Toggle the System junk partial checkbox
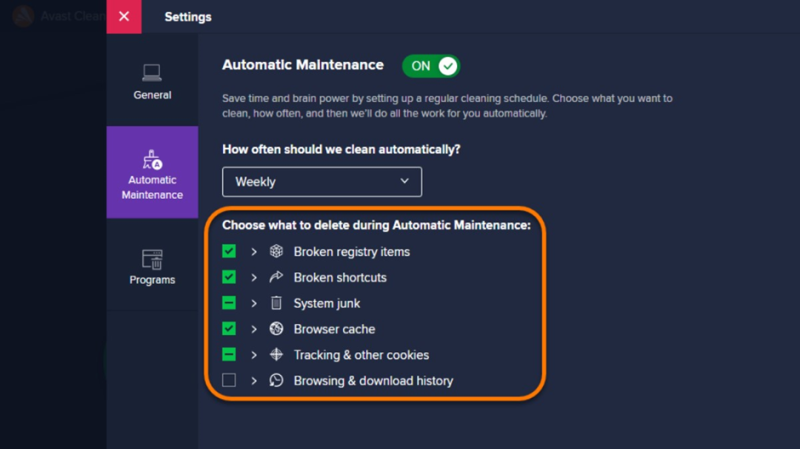The height and width of the screenshot is (449, 800). [229, 303]
